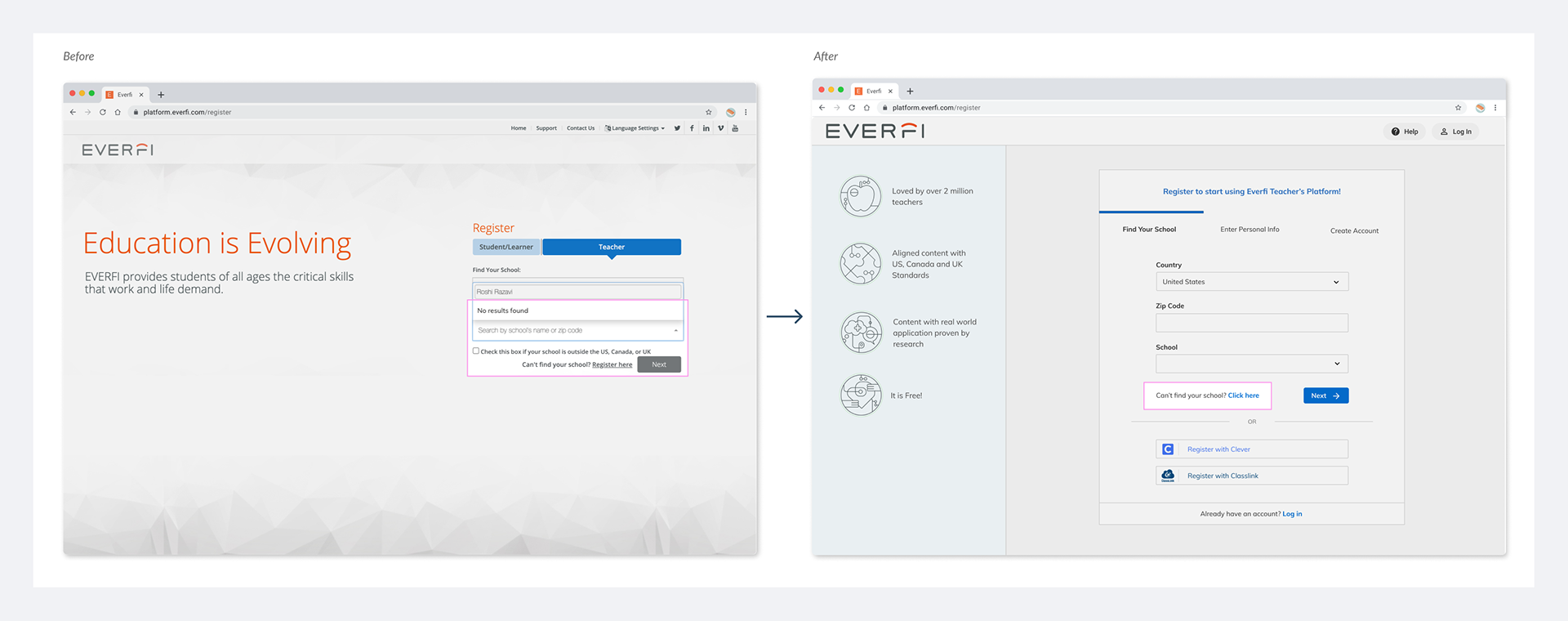Choose Register with Classlink
The height and width of the screenshot is (621, 1568).
pyautogui.click(x=1252, y=476)
